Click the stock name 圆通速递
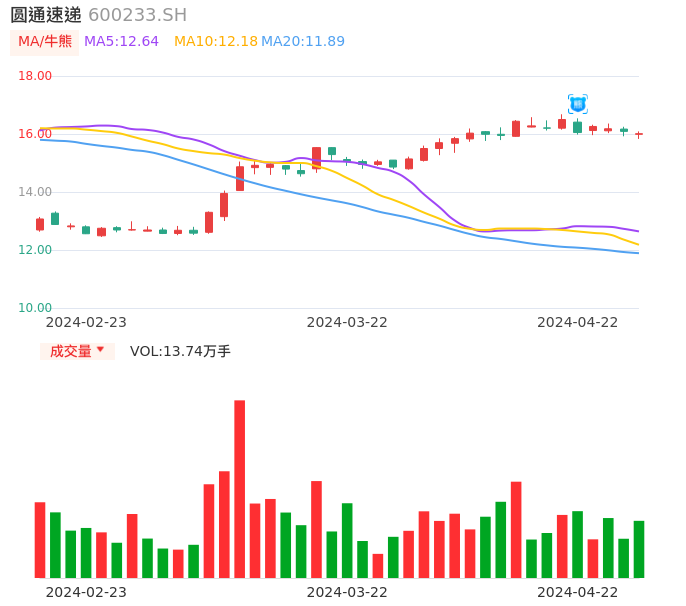 pos(45,15)
